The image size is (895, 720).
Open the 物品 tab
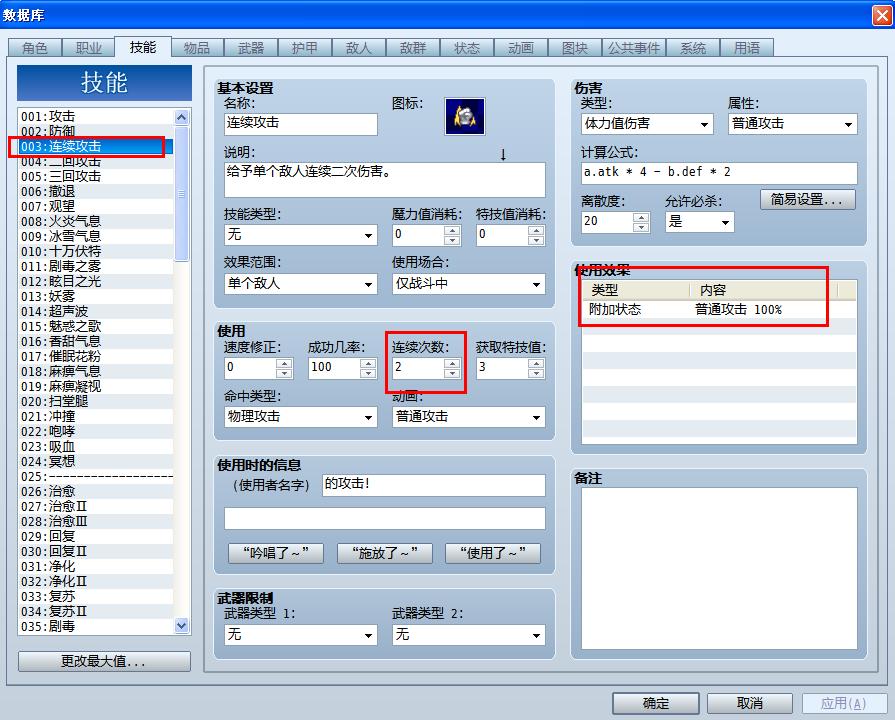196,48
